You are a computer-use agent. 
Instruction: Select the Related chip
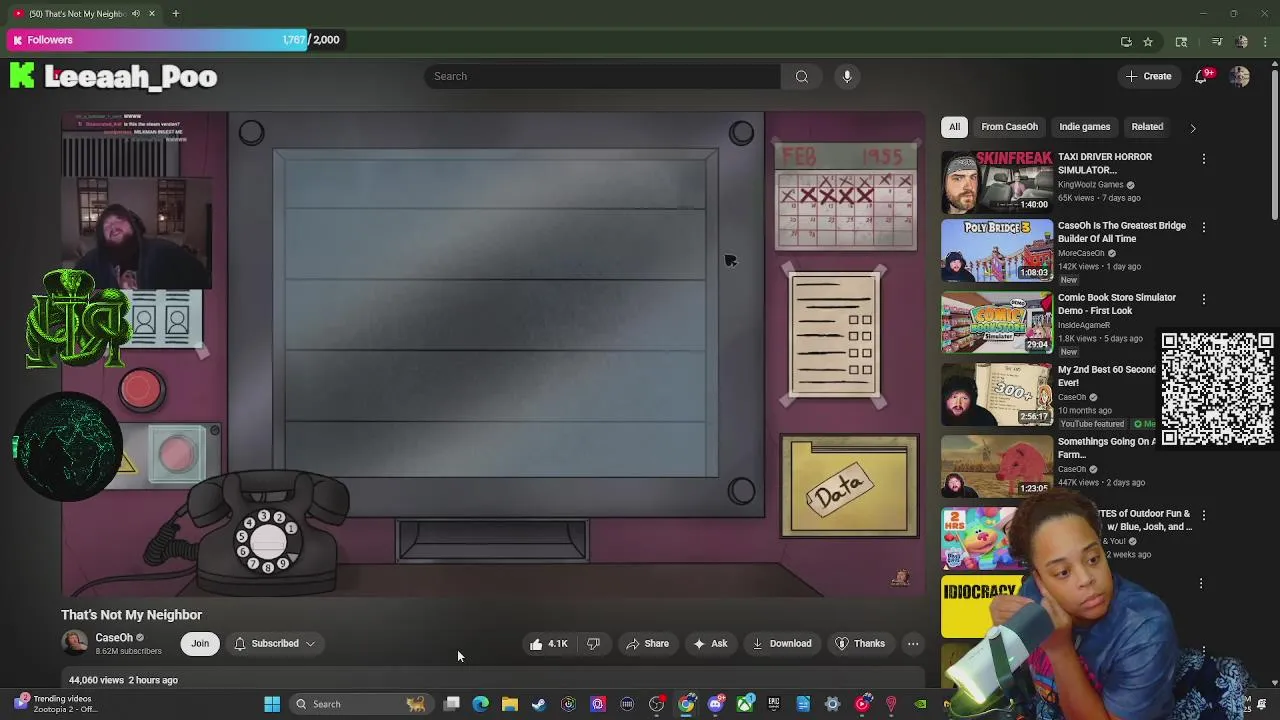click(x=1147, y=127)
